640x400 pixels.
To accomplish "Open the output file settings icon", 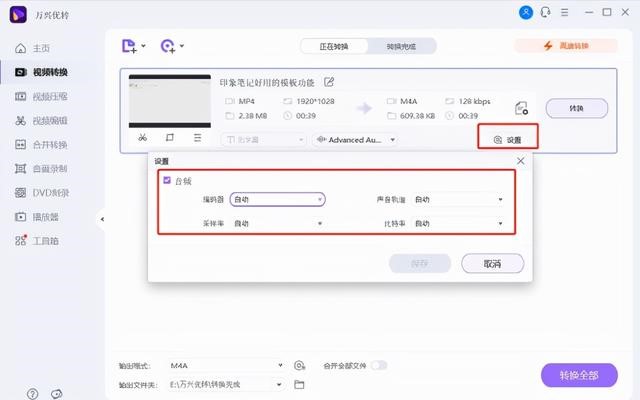I will click(521, 108).
